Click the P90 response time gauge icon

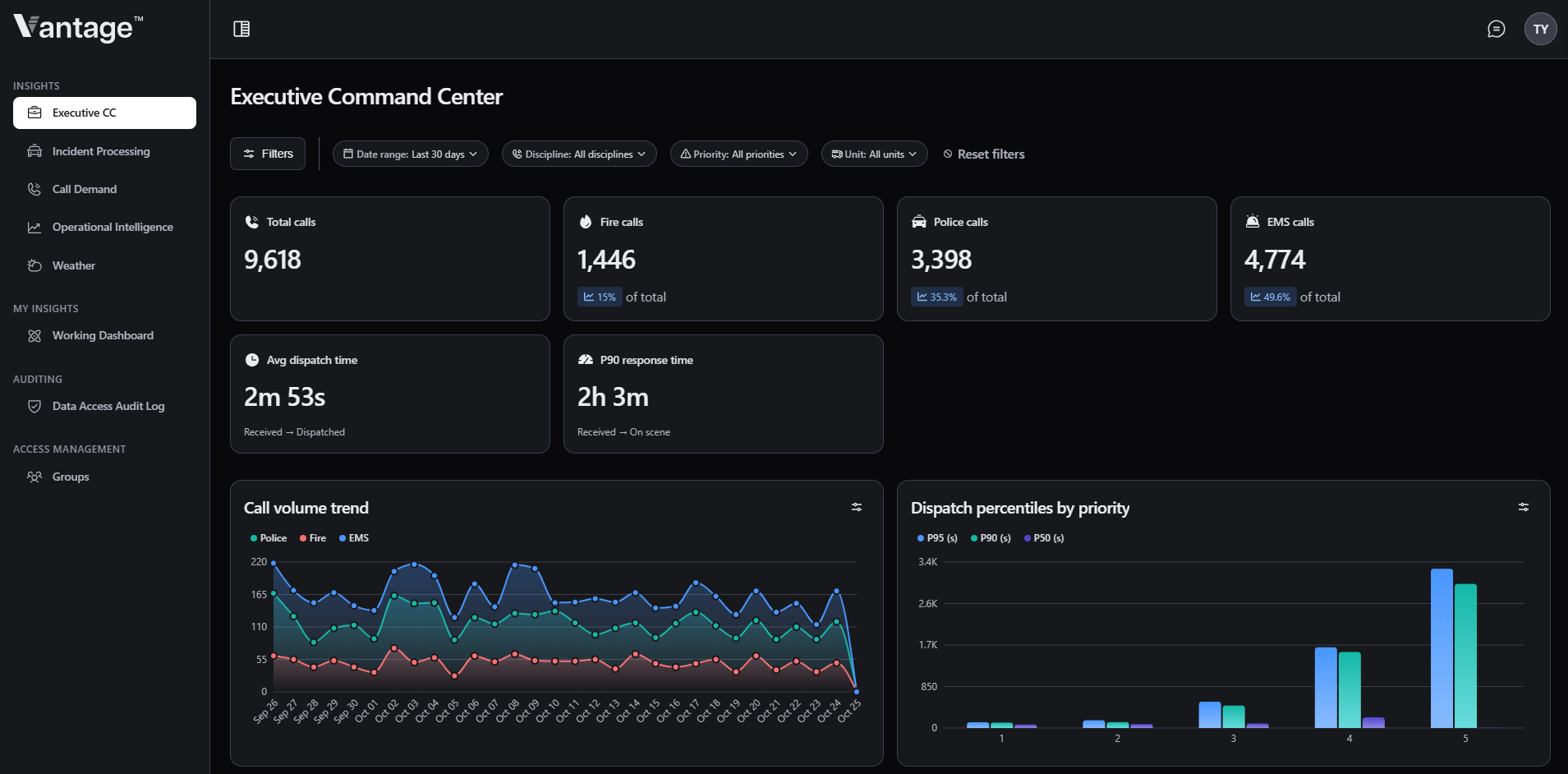586,360
